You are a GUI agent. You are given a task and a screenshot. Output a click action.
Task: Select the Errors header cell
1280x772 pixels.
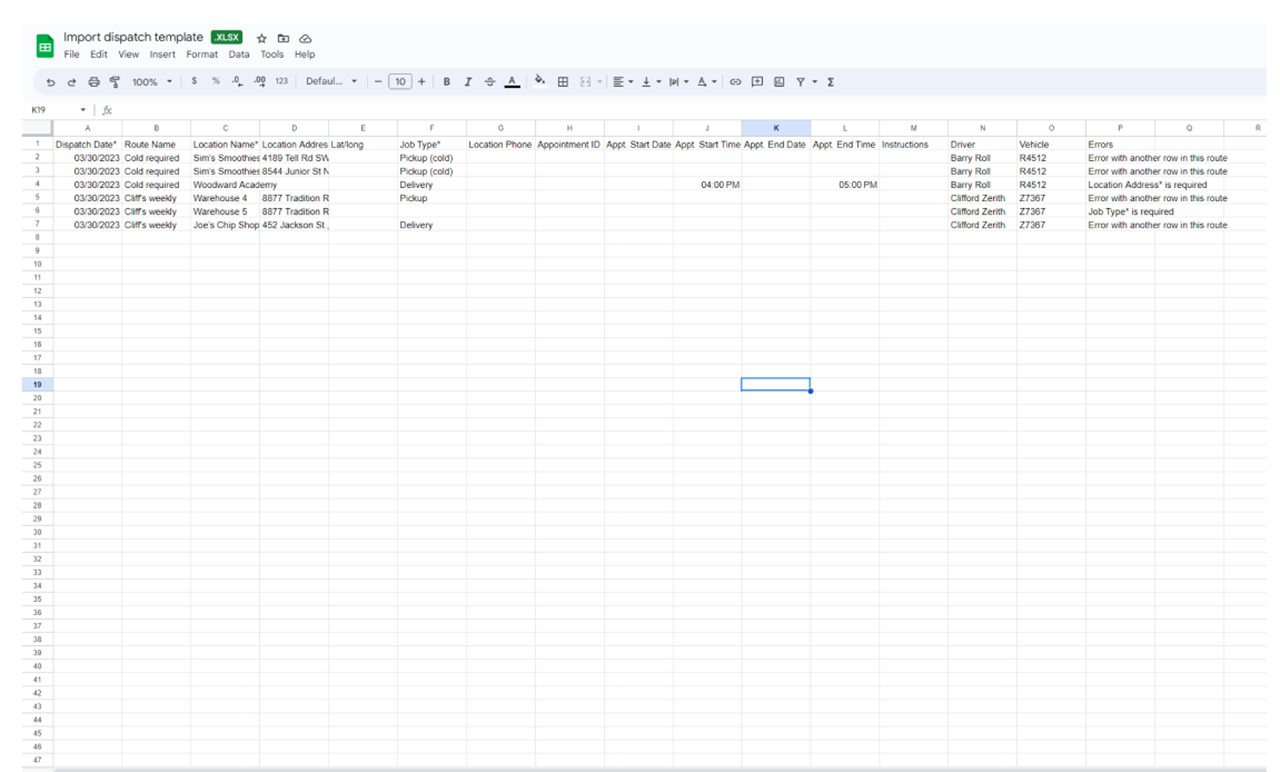point(1119,144)
